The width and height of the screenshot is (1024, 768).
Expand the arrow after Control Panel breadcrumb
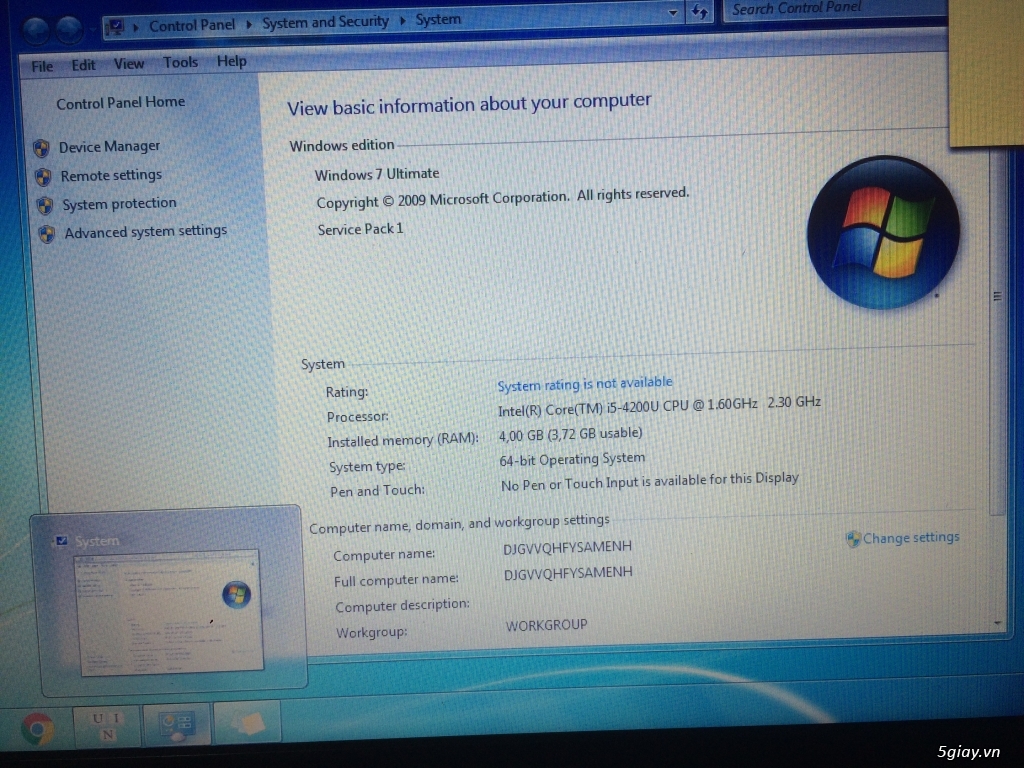249,24
